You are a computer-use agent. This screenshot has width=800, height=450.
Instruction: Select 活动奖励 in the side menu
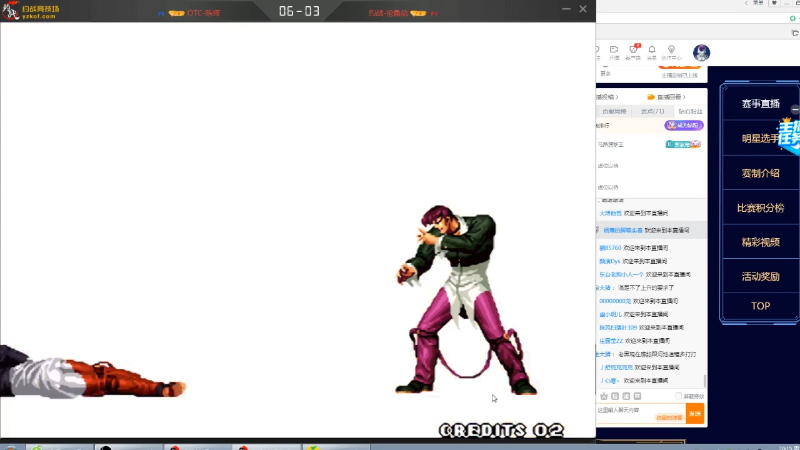point(760,277)
